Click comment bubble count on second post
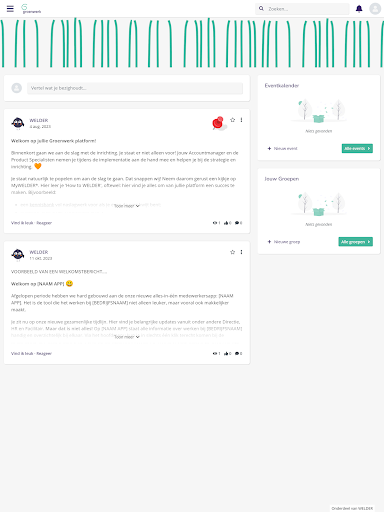 (238, 353)
